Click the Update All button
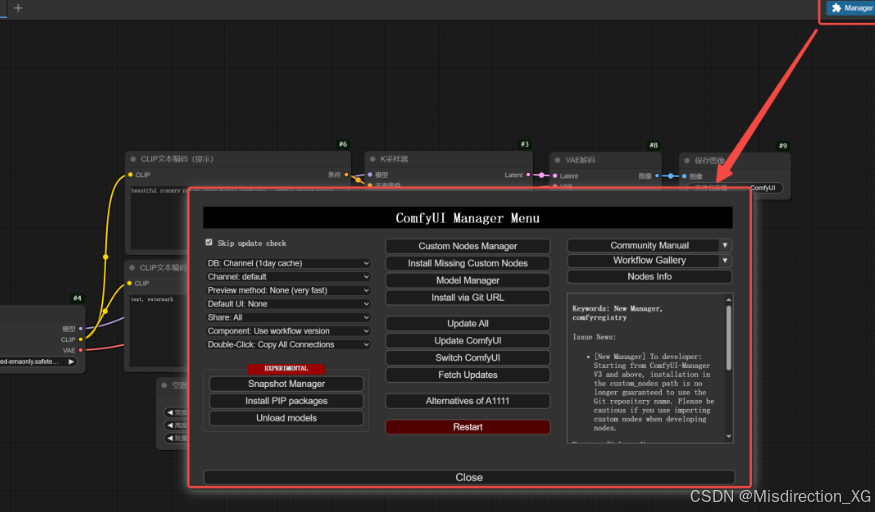This screenshot has width=875, height=512. click(x=468, y=323)
